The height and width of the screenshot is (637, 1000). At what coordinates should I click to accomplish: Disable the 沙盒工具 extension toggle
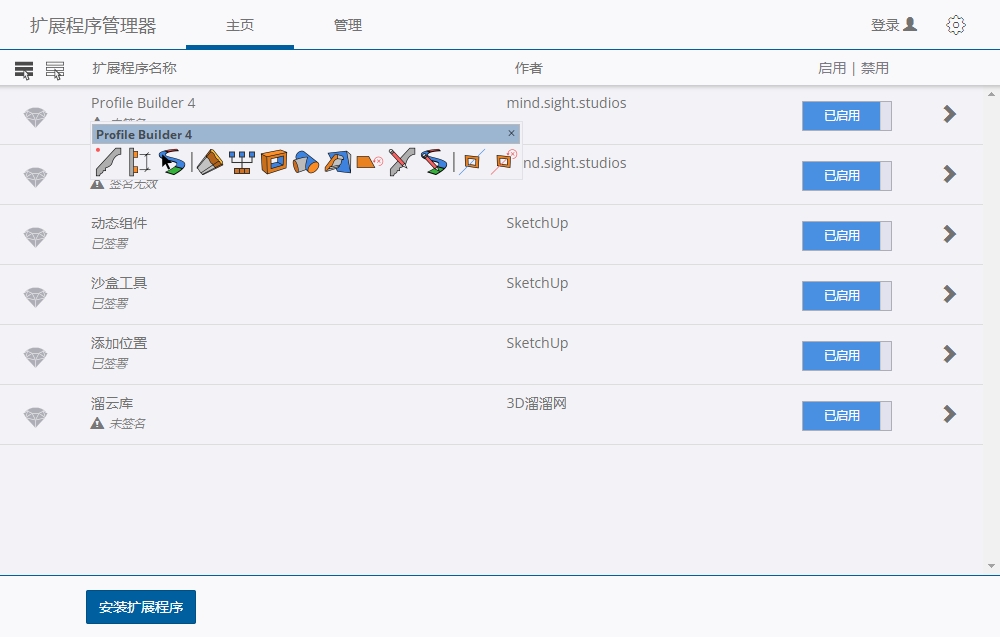pos(846,296)
